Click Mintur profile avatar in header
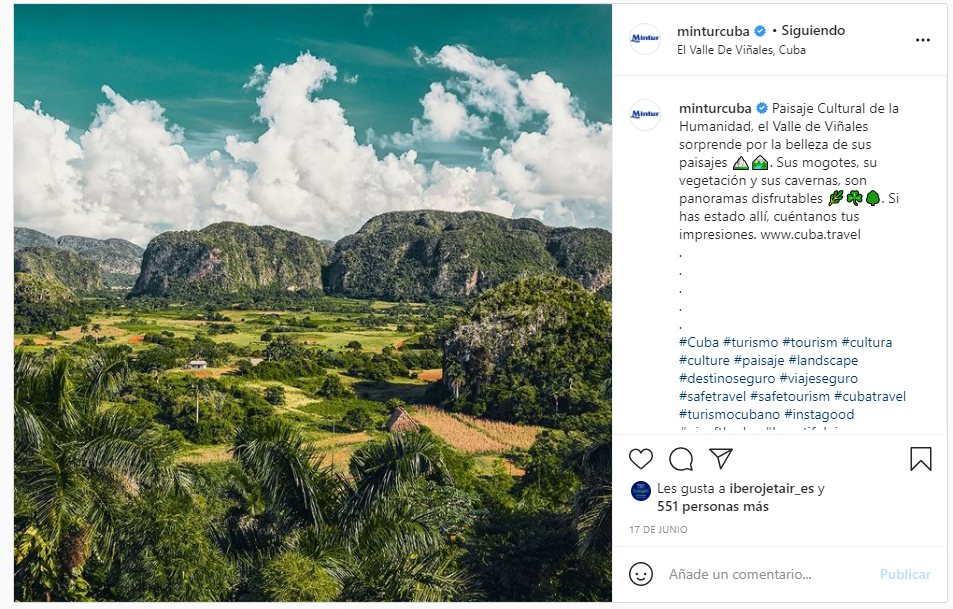 (x=645, y=39)
